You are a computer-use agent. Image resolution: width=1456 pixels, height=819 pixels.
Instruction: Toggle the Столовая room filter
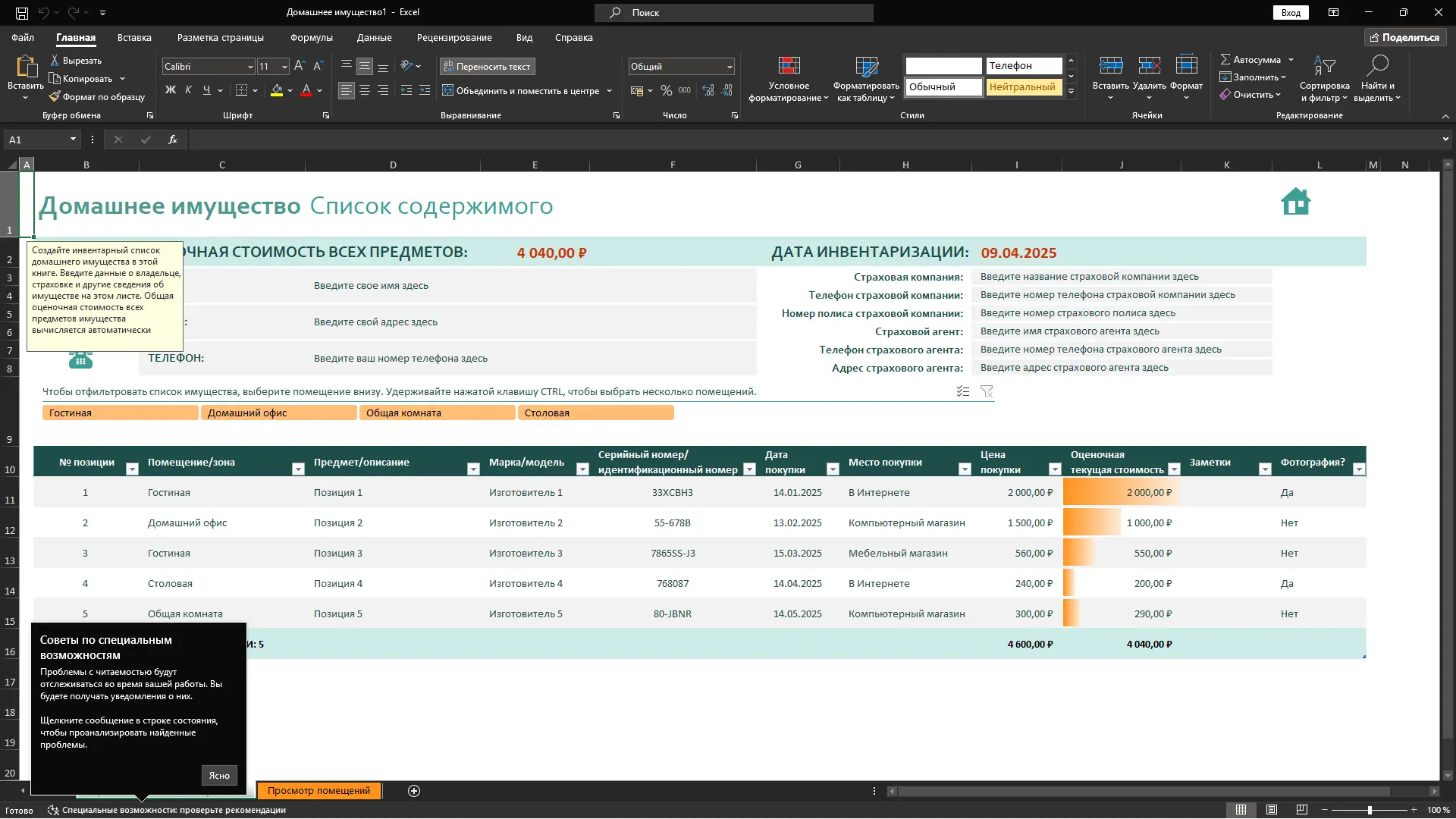(596, 413)
